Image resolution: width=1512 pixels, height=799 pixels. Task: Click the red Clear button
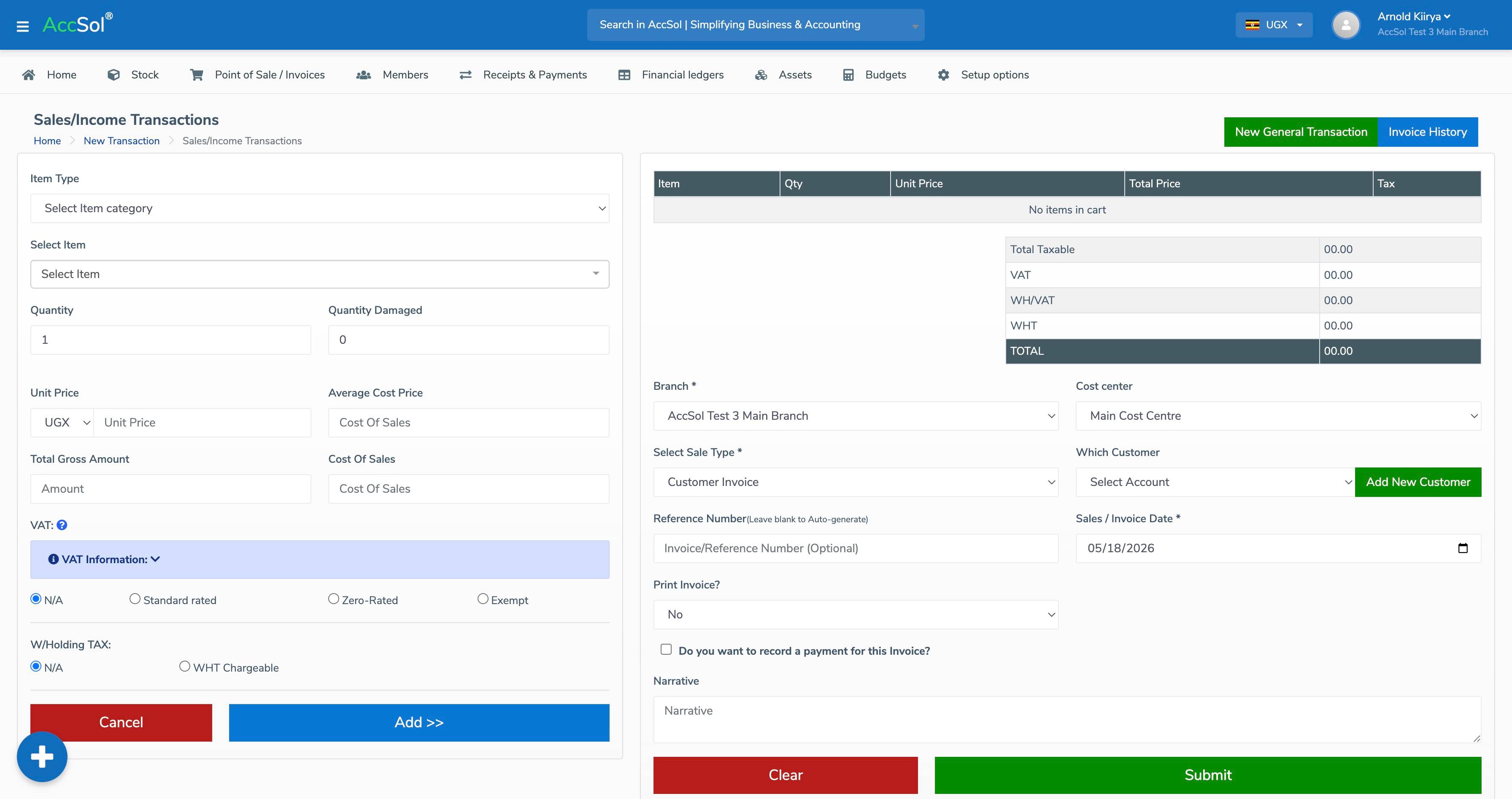pyautogui.click(x=786, y=775)
